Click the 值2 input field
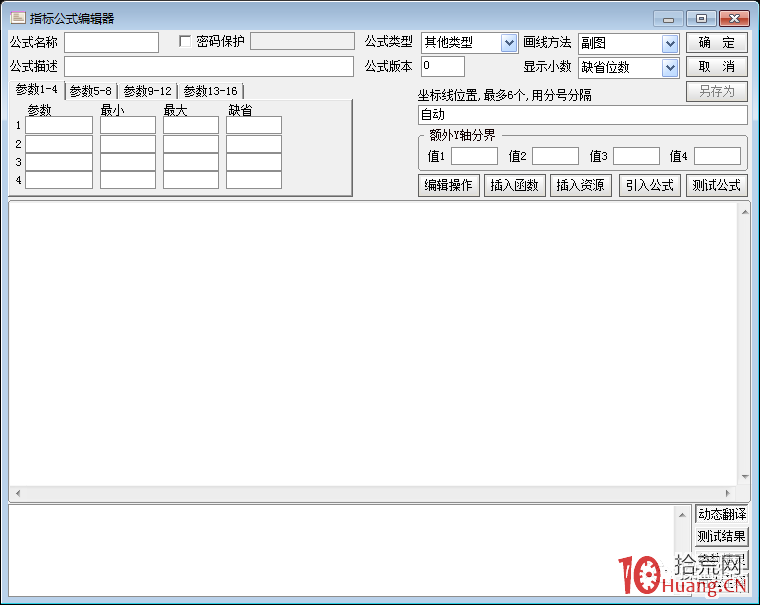Image resolution: width=760 pixels, height=605 pixels. [x=555, y=156]
